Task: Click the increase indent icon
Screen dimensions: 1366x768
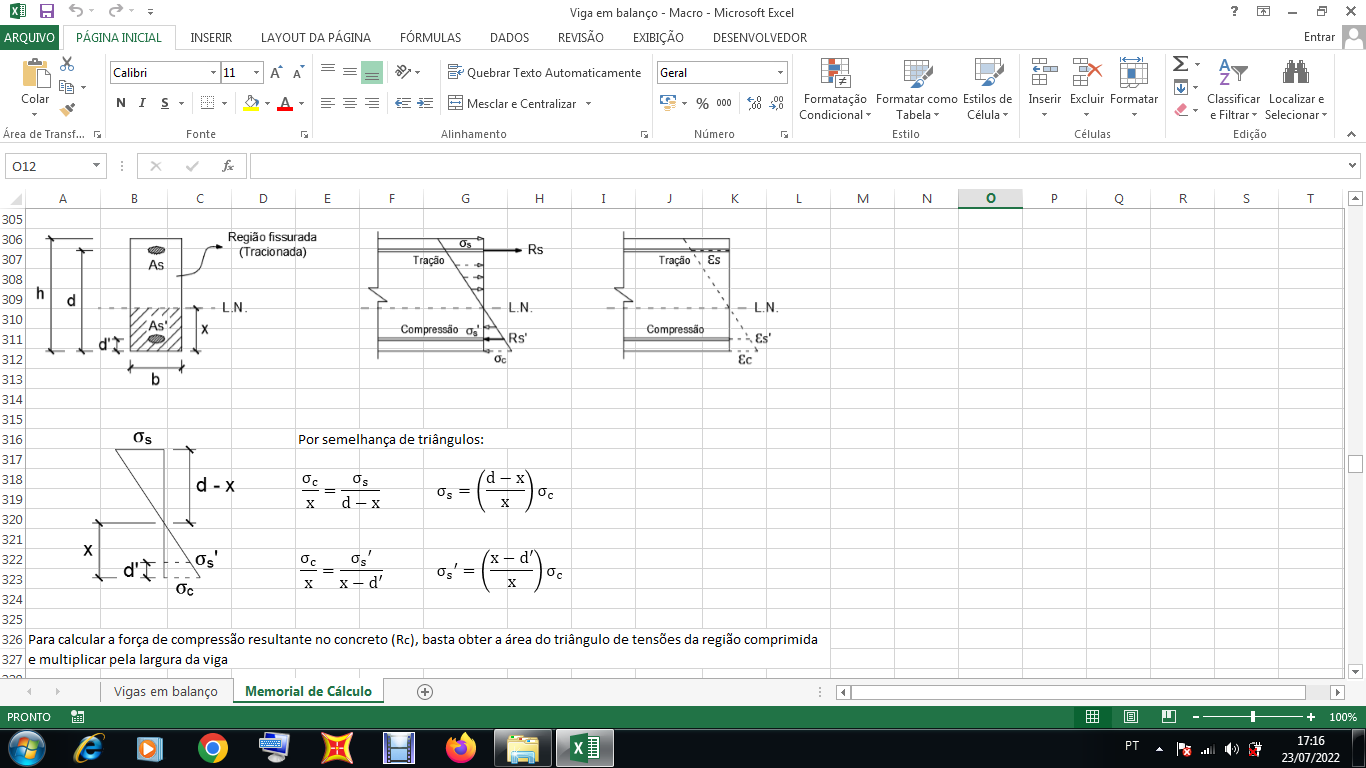Action: pyautogui.click(x=425, y=103)
